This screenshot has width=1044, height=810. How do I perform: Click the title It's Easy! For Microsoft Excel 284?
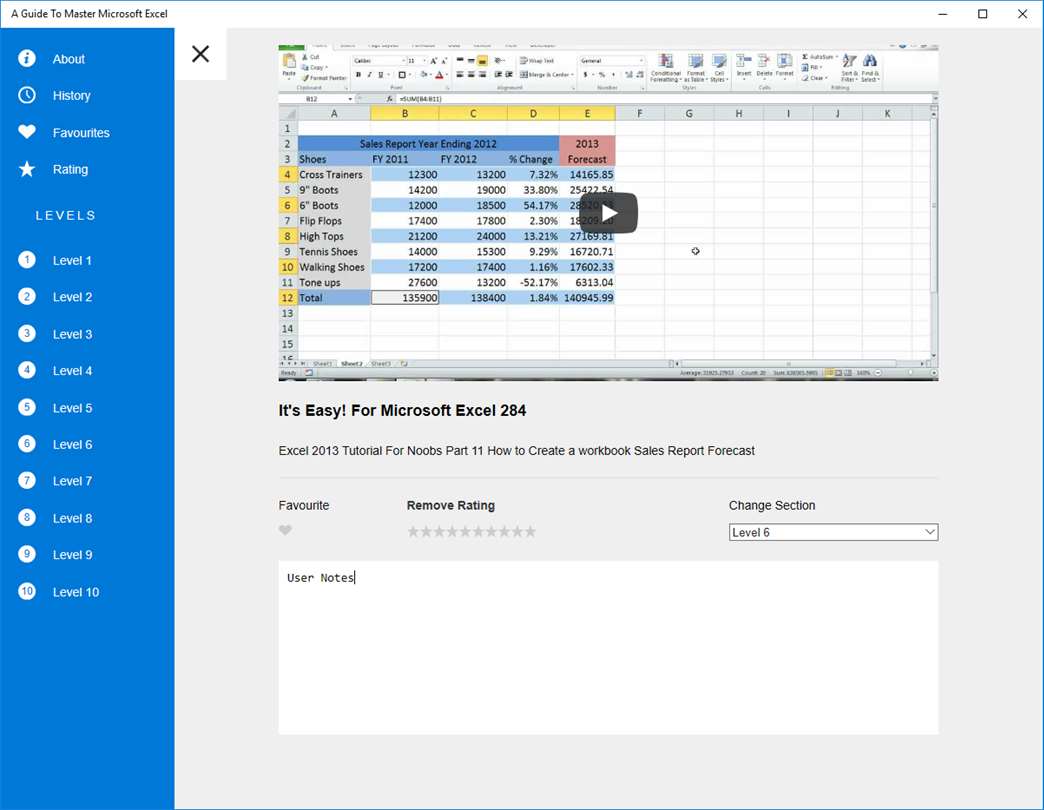pyautogui.click(x=402, y=411)
